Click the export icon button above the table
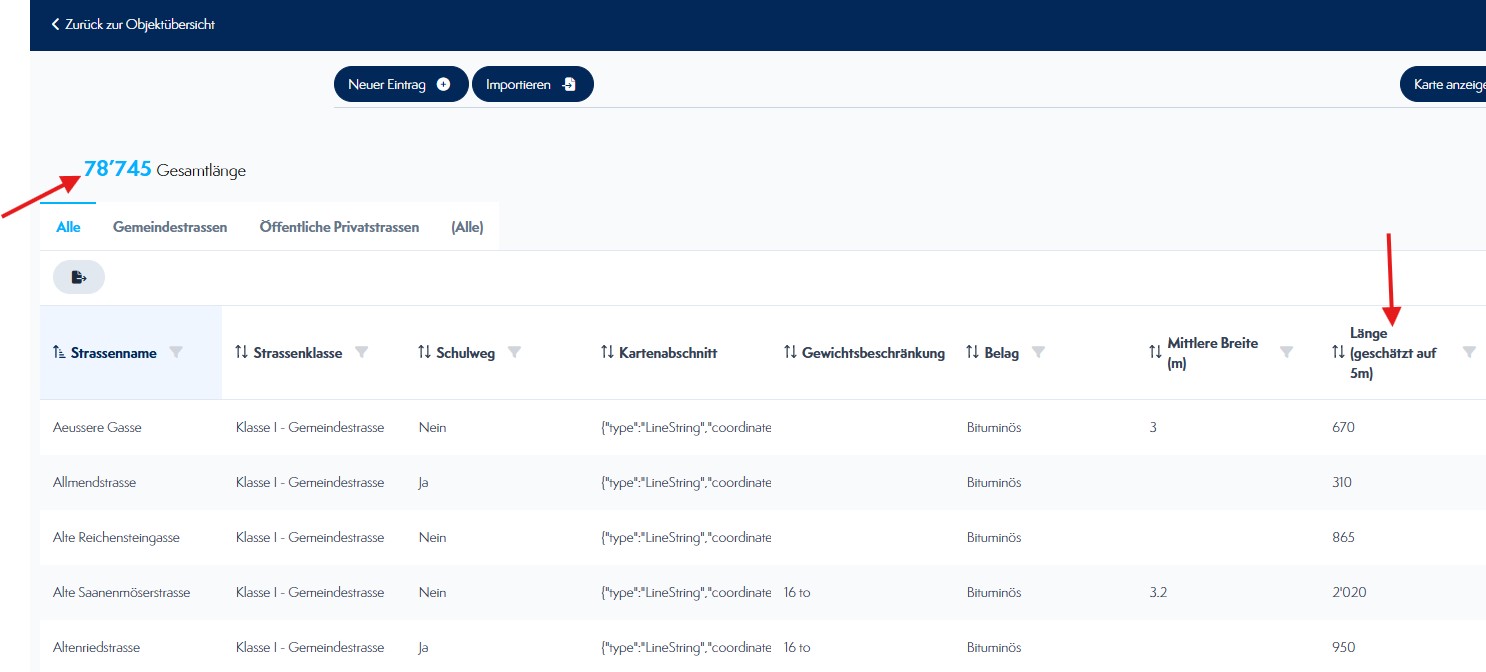The height and width of the screenshot is (672, 1486). [x=78, y=277]
